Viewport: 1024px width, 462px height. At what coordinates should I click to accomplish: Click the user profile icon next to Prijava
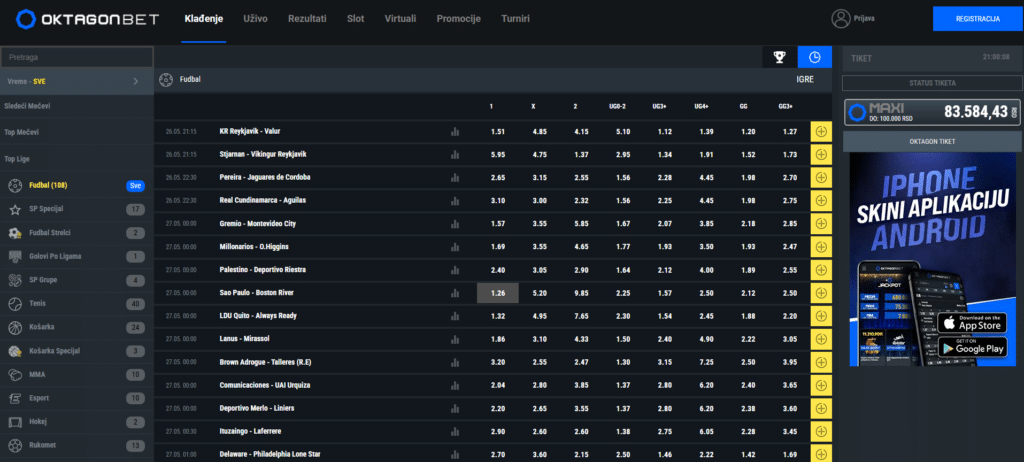840,19
